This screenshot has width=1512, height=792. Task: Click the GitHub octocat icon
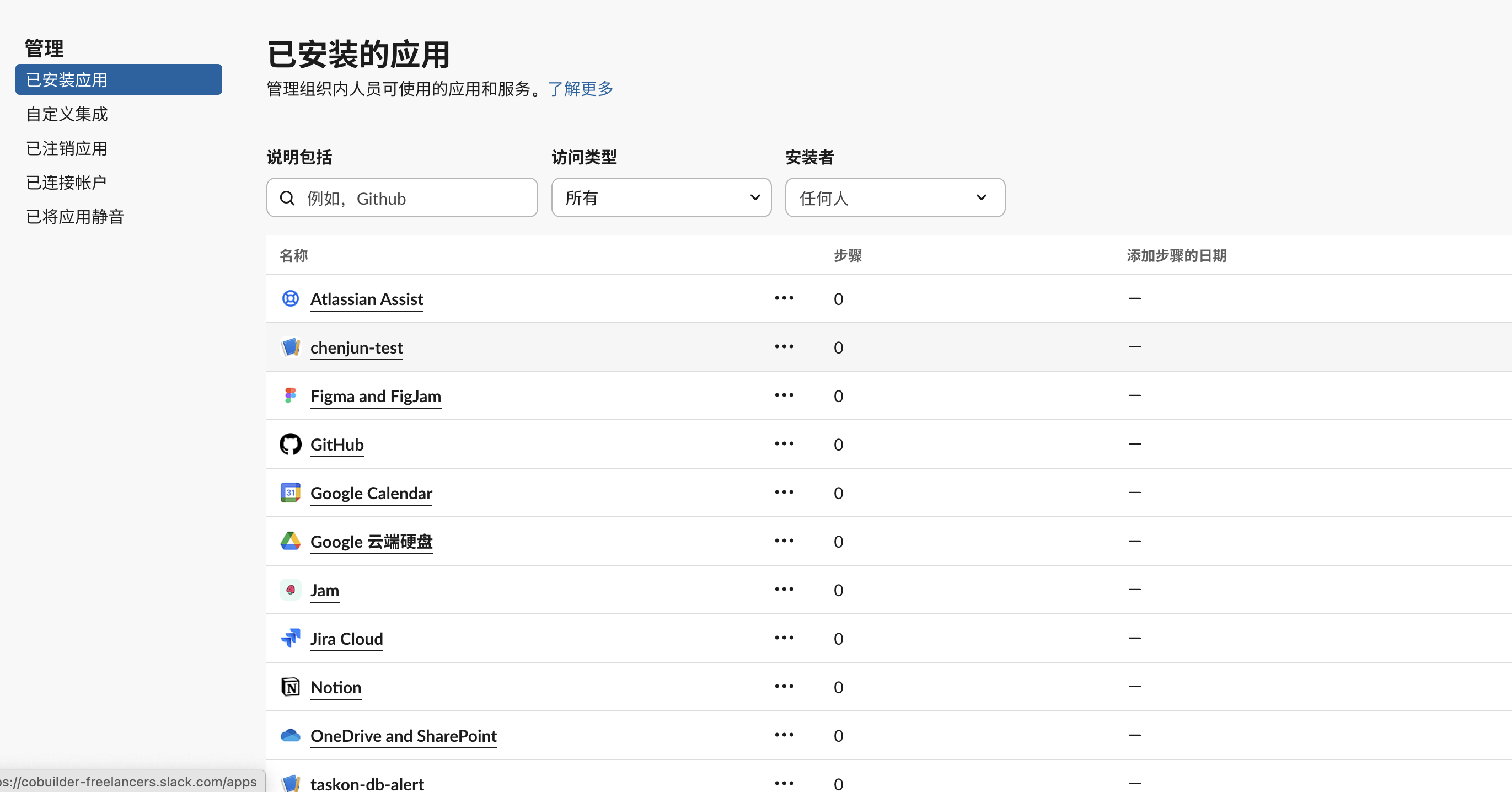290,444
